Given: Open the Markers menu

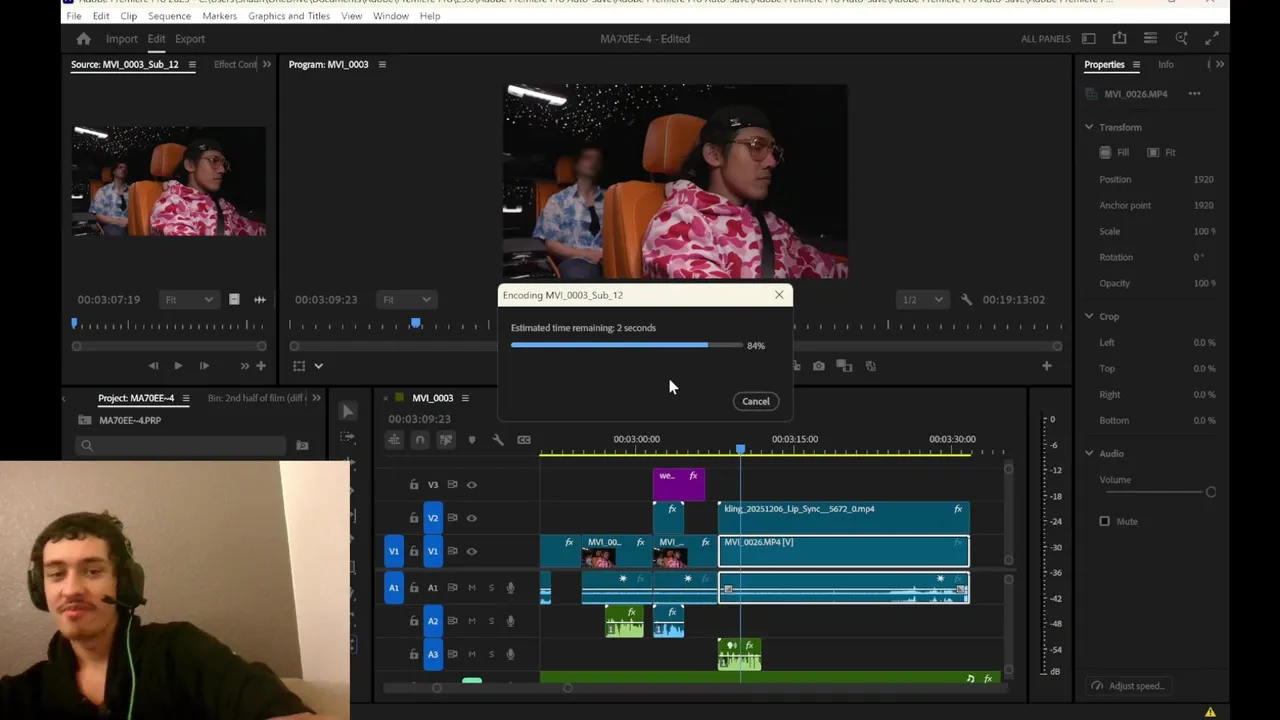Looking at the screenshot, I should (219, 16).
